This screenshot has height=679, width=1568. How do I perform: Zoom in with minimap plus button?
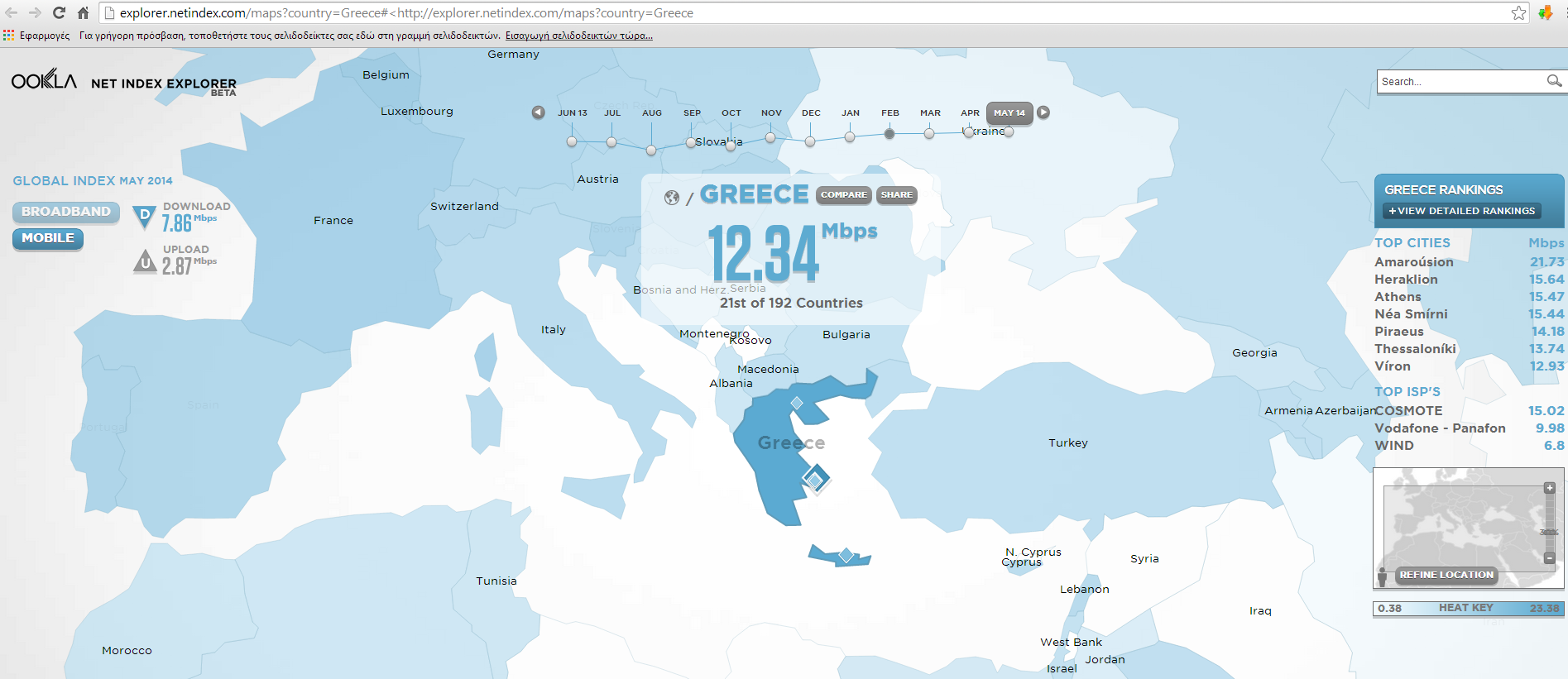pyautogui.click(x=1550, y=488)
